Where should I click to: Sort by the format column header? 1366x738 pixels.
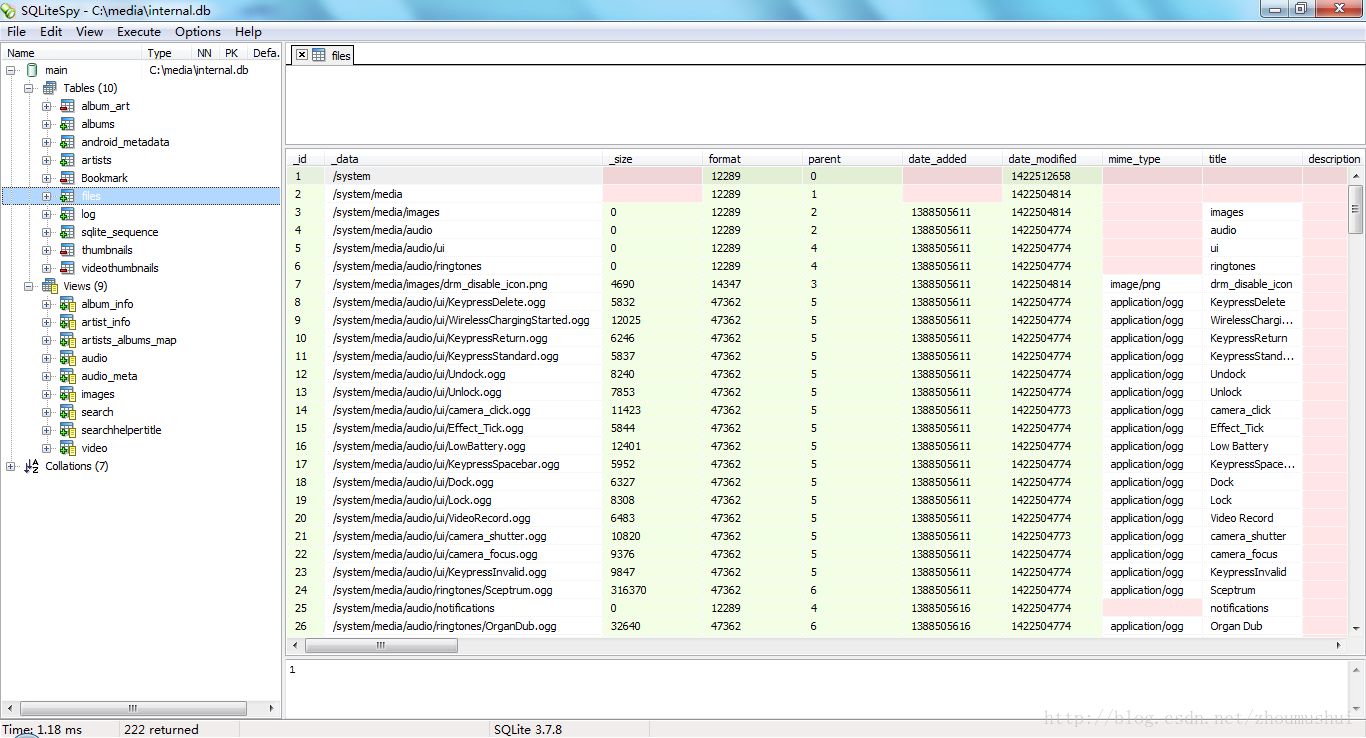click(x=753, y=159)
